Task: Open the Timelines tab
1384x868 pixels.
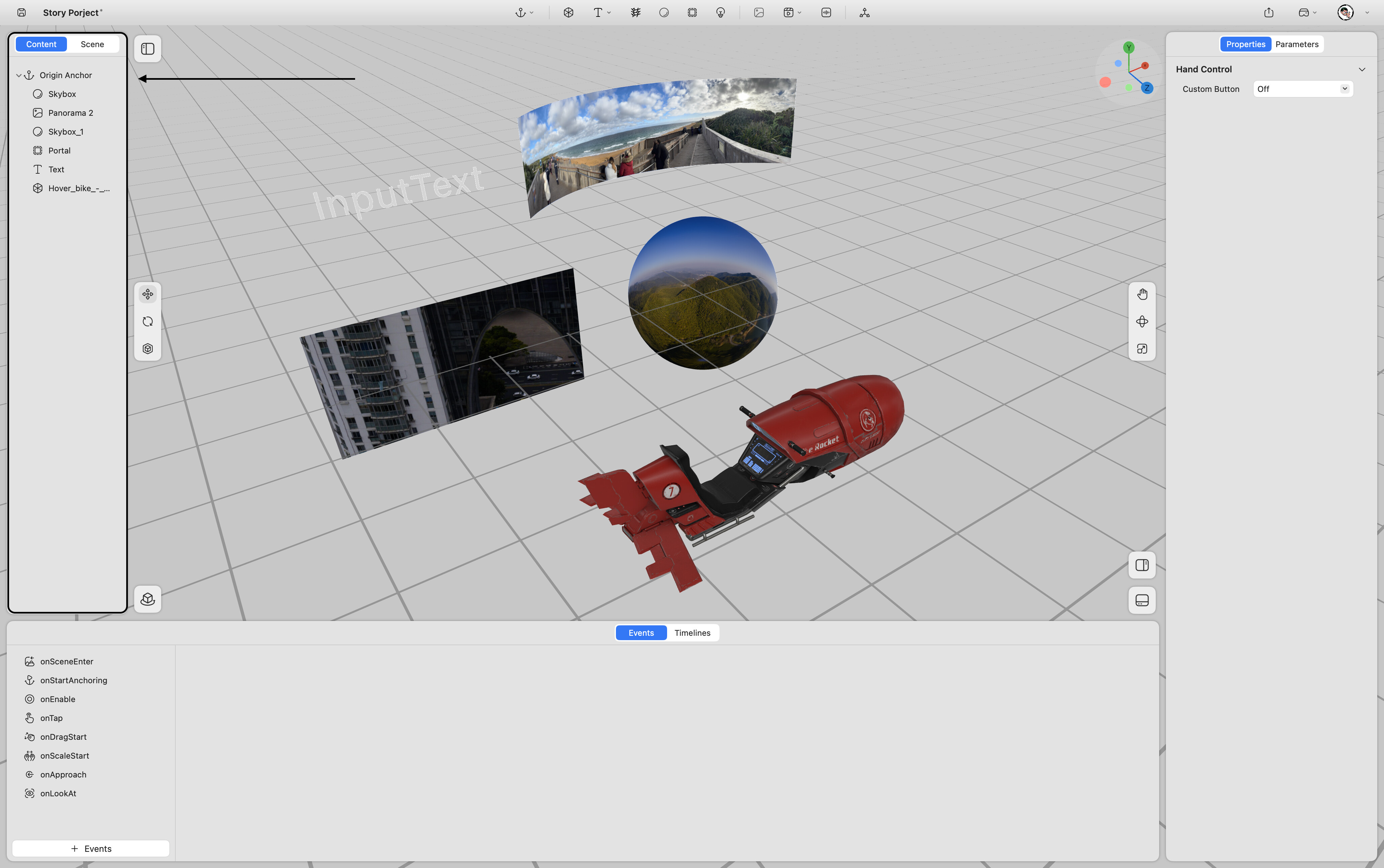Action: pyautogui.click(x=692, y=633)
